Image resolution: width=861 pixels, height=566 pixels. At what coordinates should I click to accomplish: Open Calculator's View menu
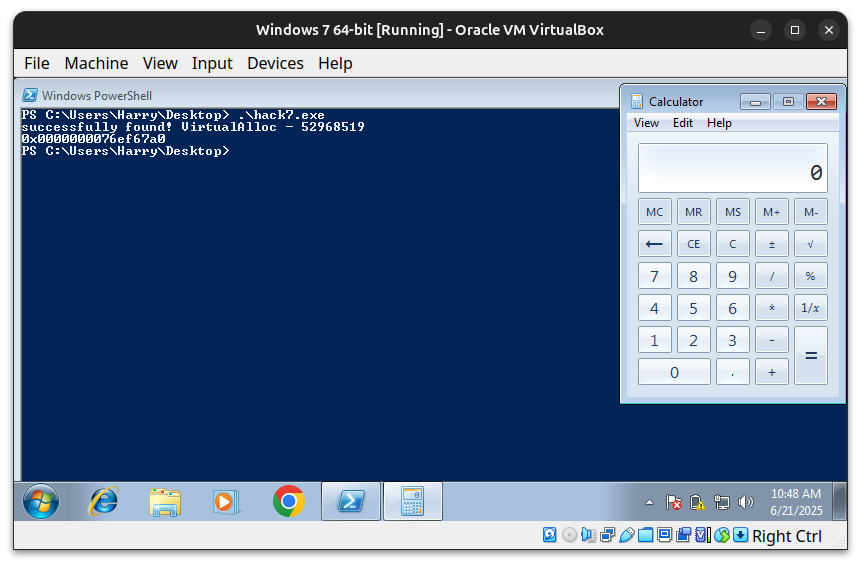(646, 123)
